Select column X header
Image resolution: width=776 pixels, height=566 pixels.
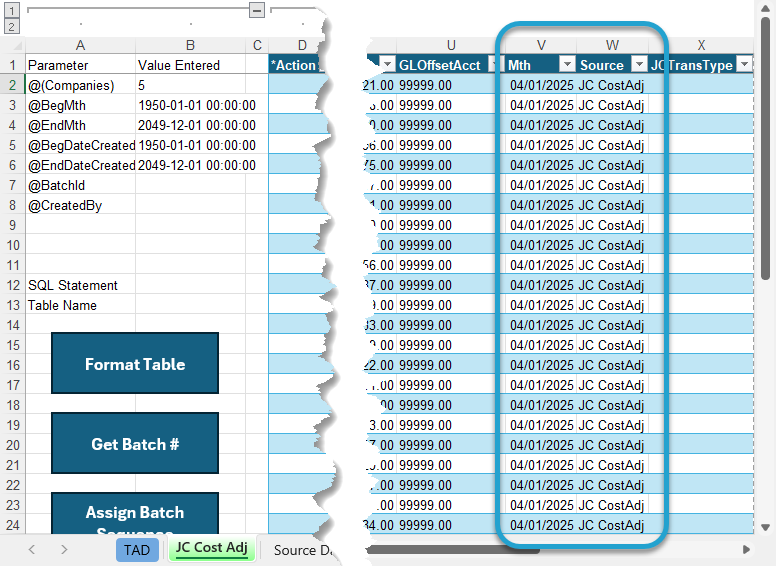(701, 46)
